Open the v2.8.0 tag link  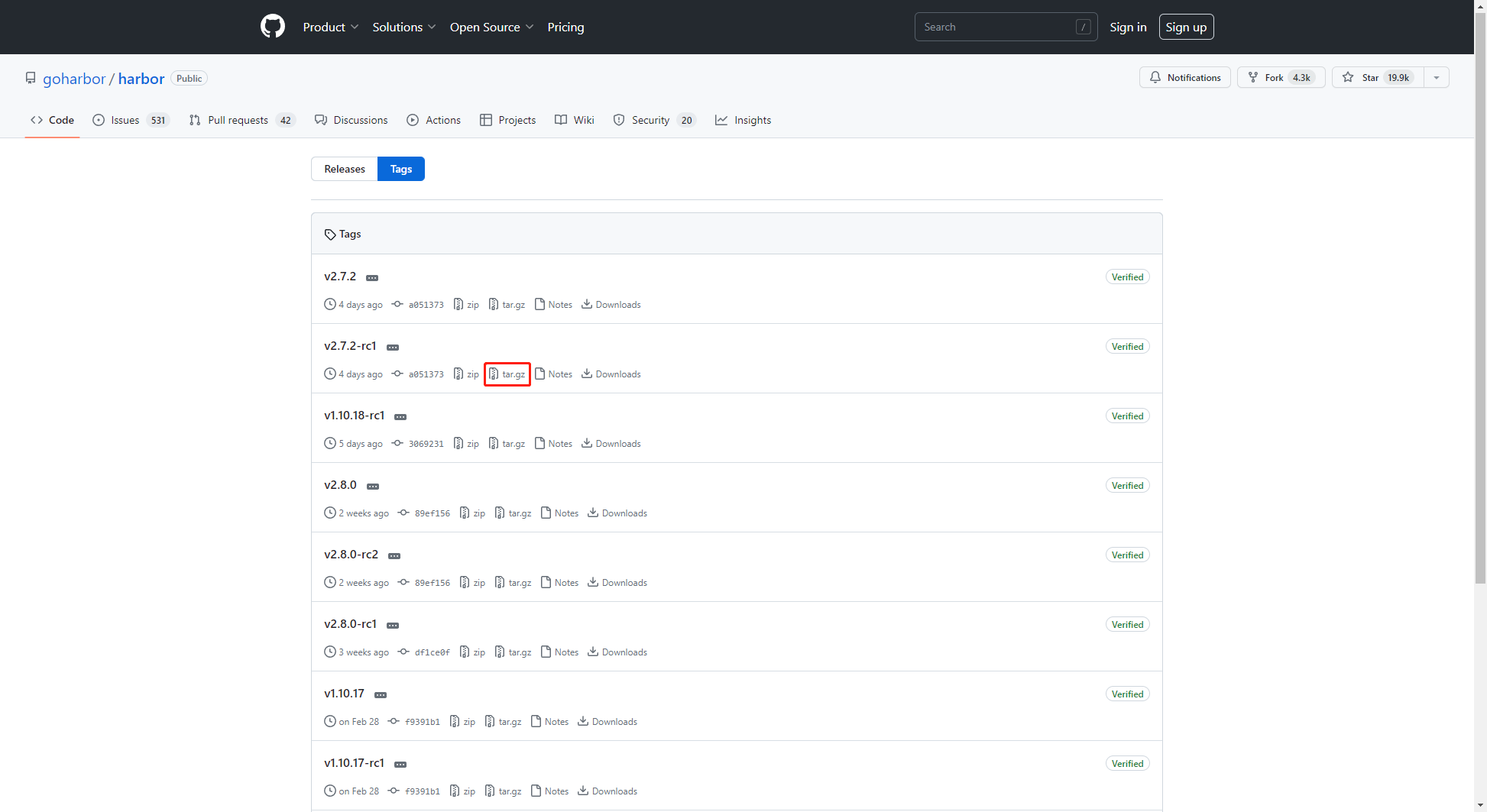coord(340,485)
